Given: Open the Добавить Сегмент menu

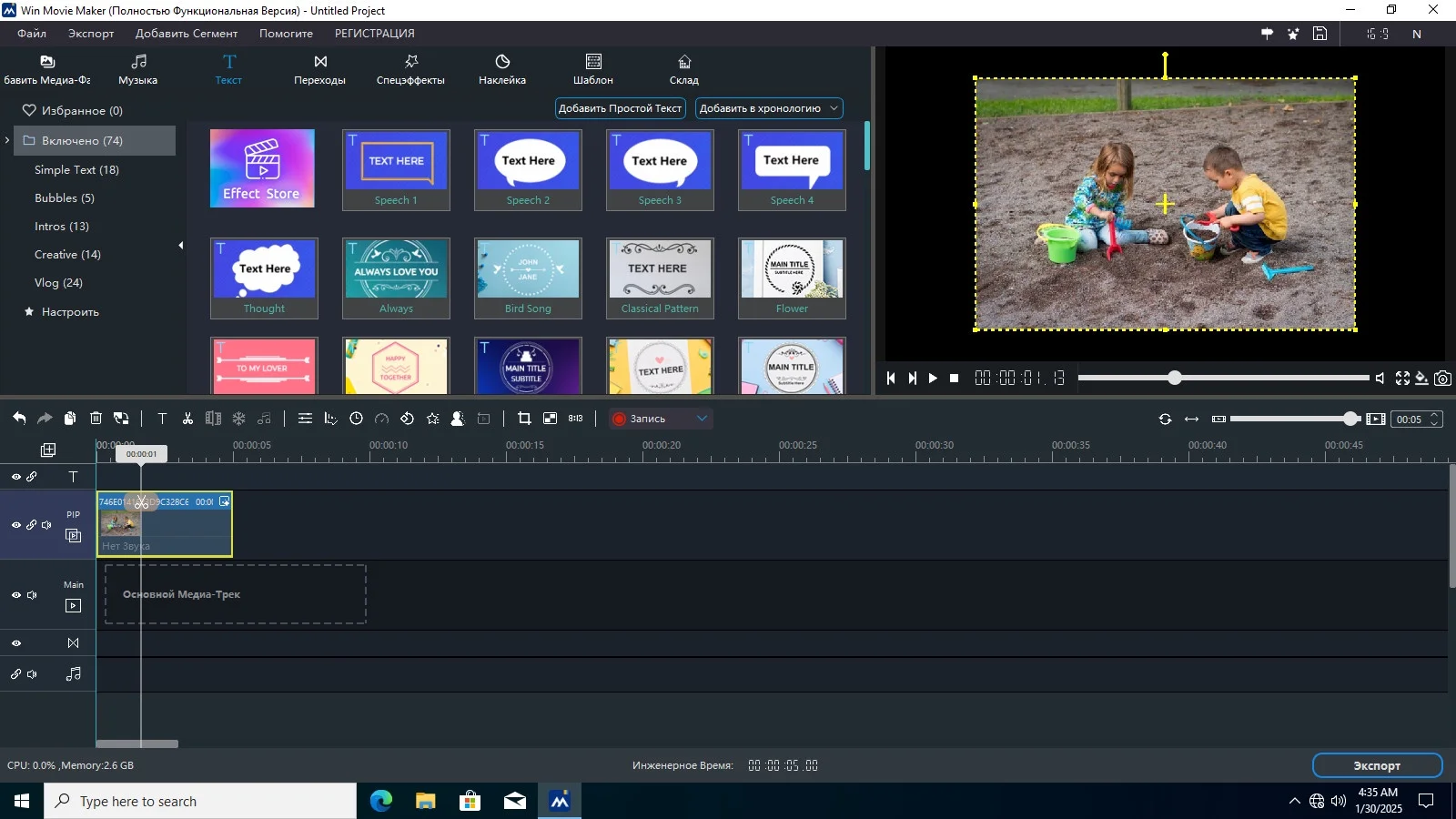Looking at the screenshot, I should coord(187,34).
